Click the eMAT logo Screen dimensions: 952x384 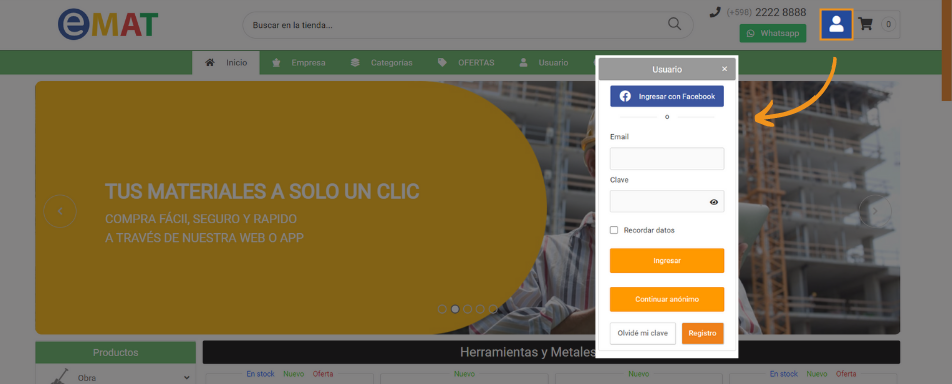pyautogui.click(x=107, y=25)
